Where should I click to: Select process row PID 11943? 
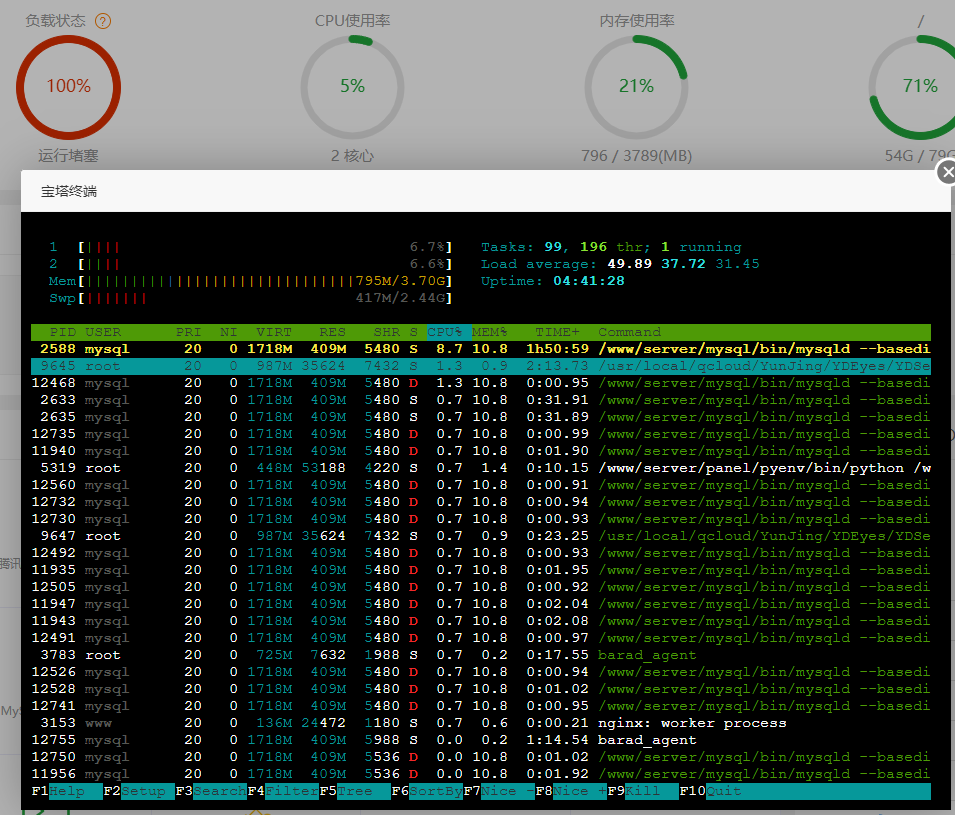[481, 621]
